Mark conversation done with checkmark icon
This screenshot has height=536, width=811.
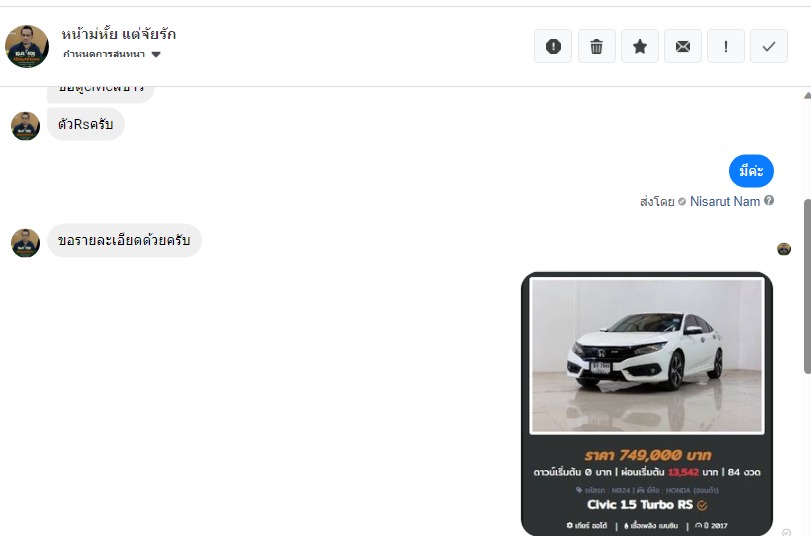click(769, 47)
